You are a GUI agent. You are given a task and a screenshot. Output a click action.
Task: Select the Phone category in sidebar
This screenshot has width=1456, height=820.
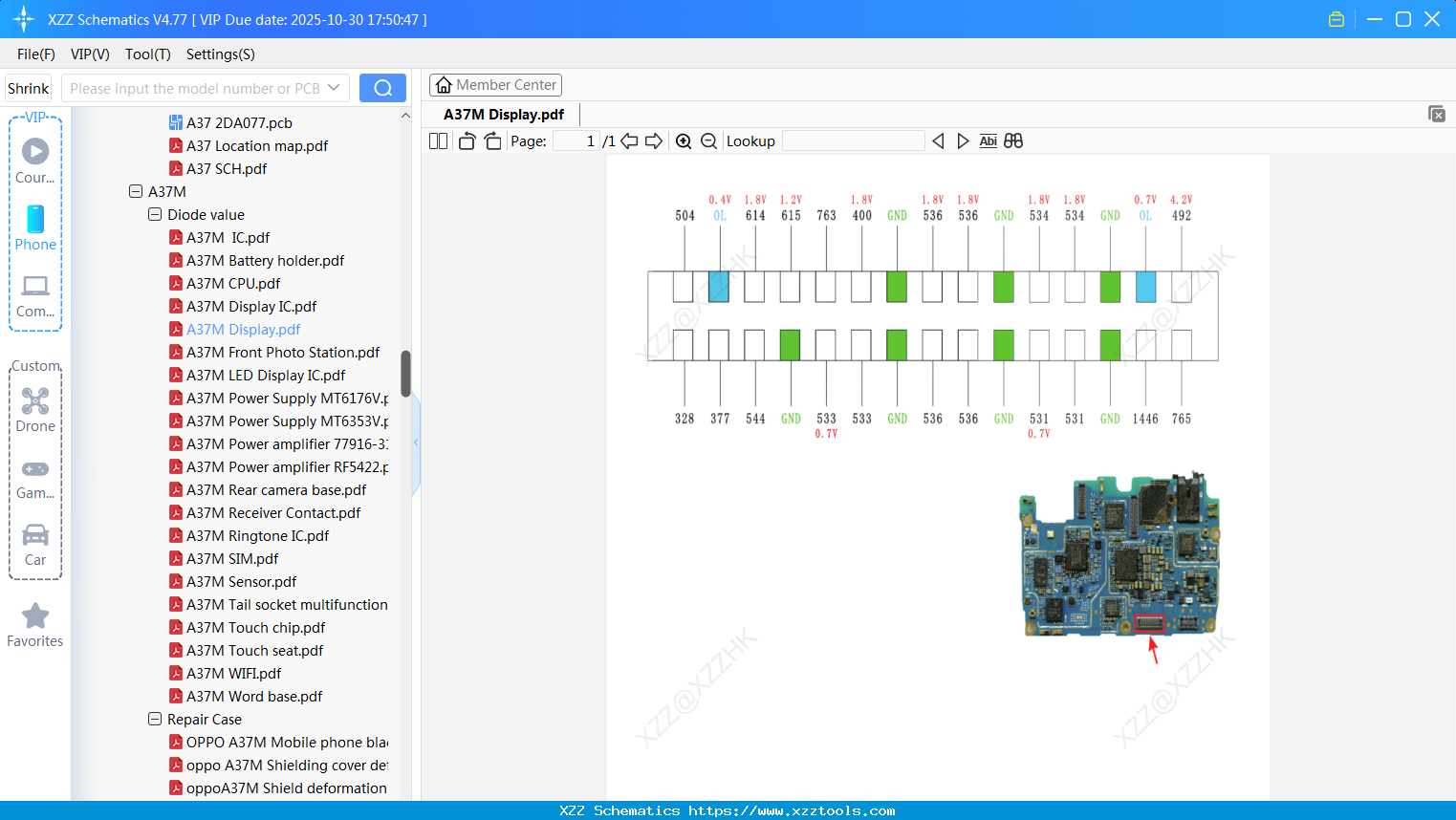pos(35,227)
